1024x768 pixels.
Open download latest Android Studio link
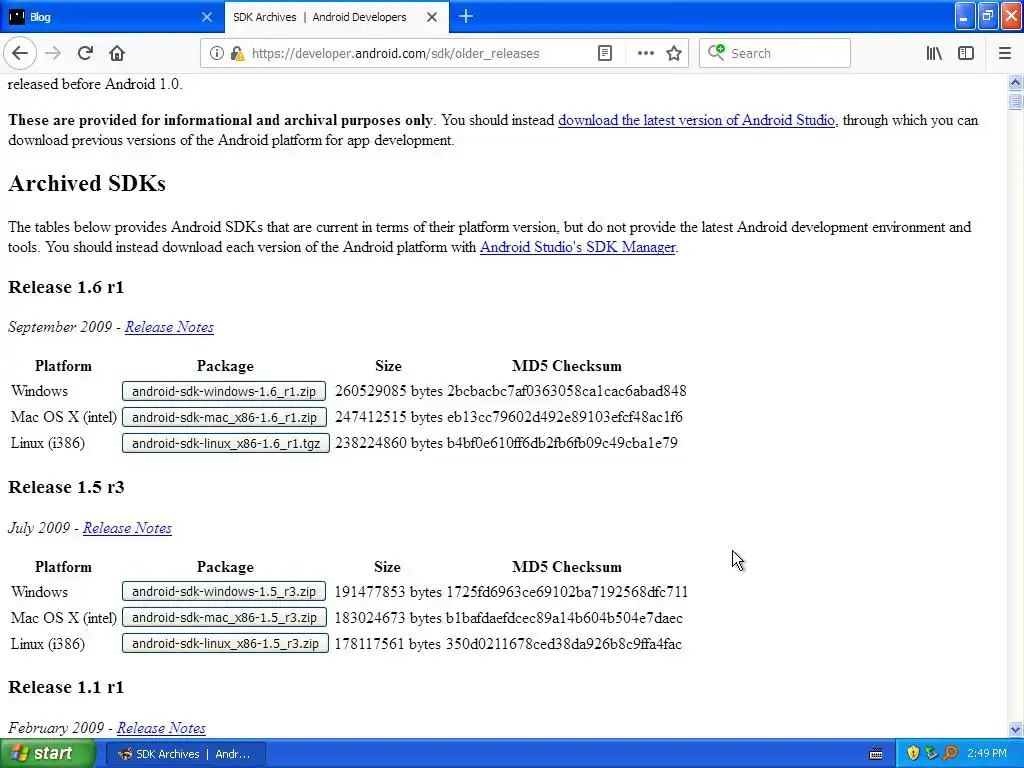point(696,120)
